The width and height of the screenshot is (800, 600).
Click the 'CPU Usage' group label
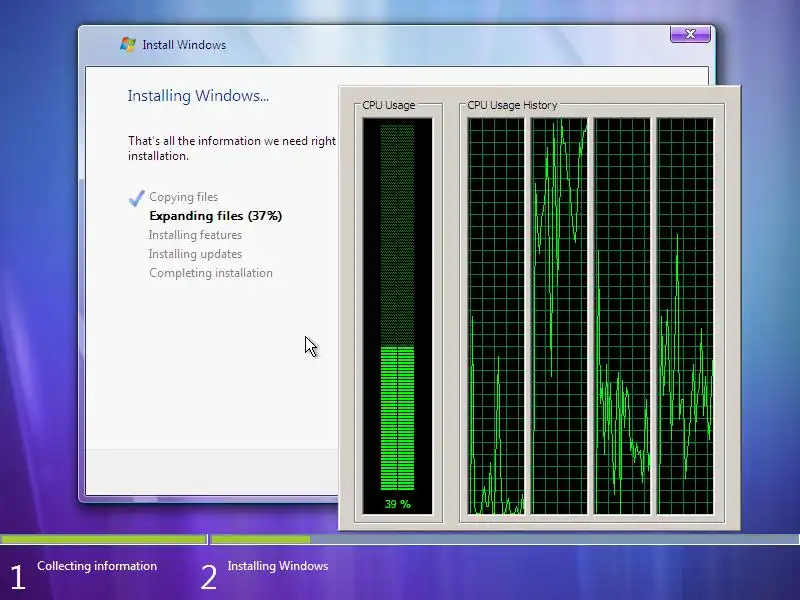[389, 105]
